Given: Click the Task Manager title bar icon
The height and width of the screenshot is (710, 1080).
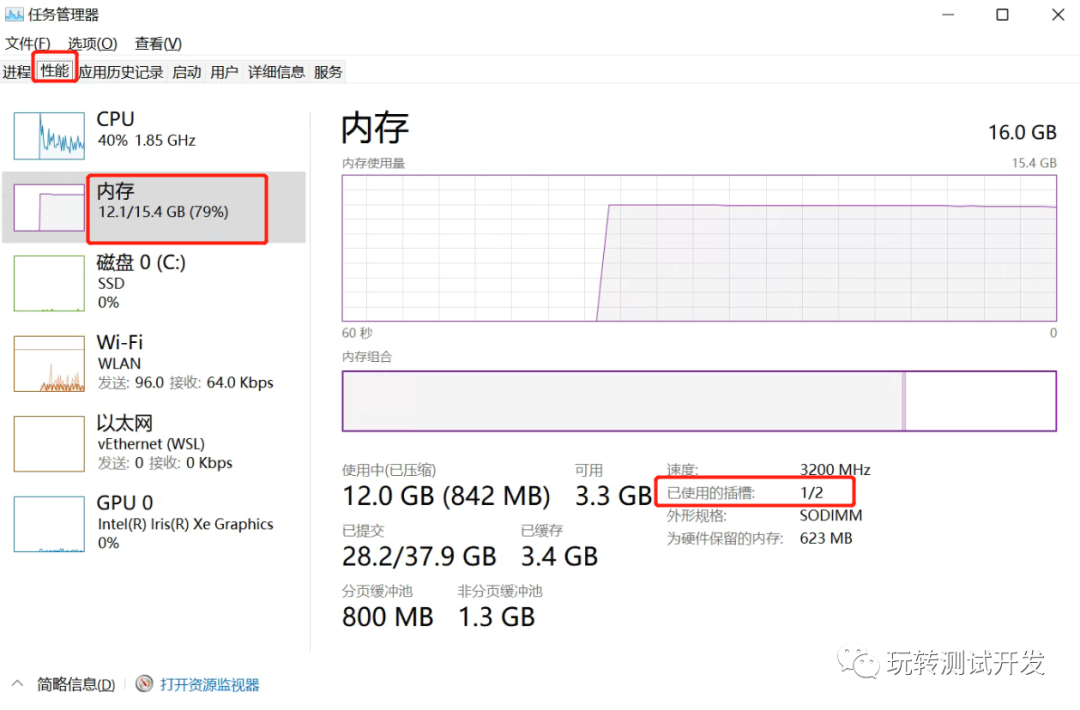Looking at the screenshot, I should click(x=16, y=14).
